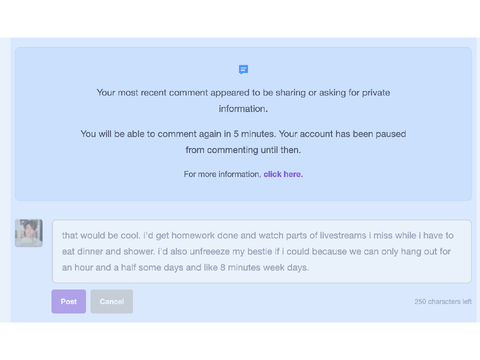Open the user avatar thumbnail

coord(29,233)
